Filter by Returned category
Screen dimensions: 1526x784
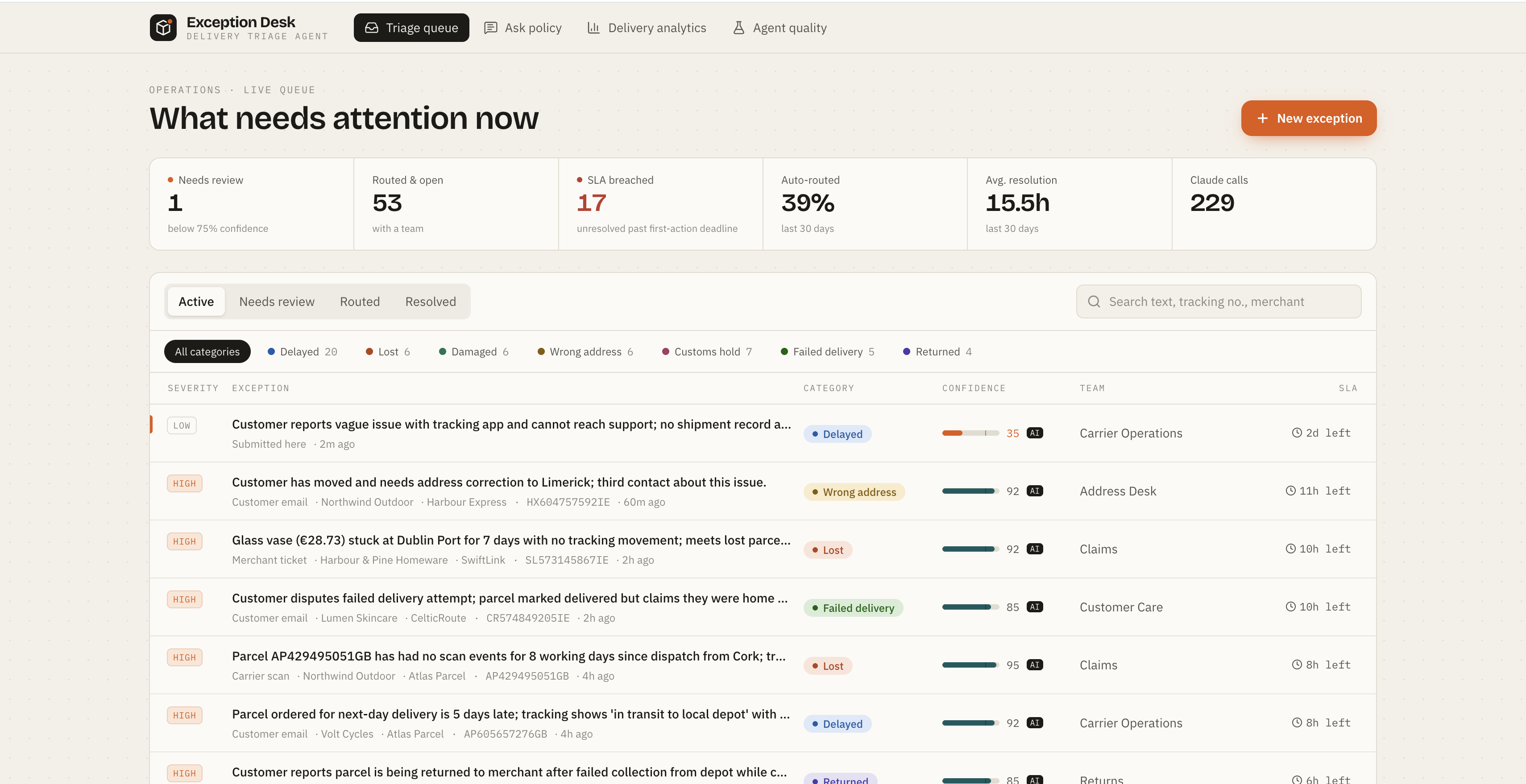pyautogui.click(x=937, y=352)
